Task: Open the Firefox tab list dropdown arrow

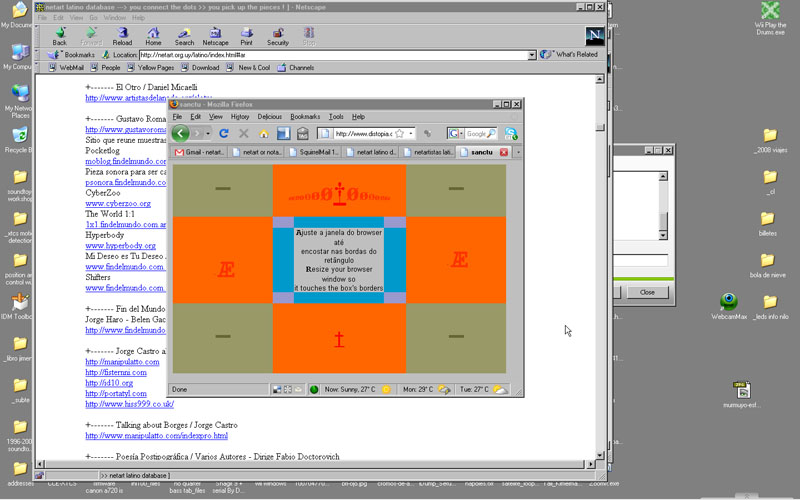Action: 518,152
